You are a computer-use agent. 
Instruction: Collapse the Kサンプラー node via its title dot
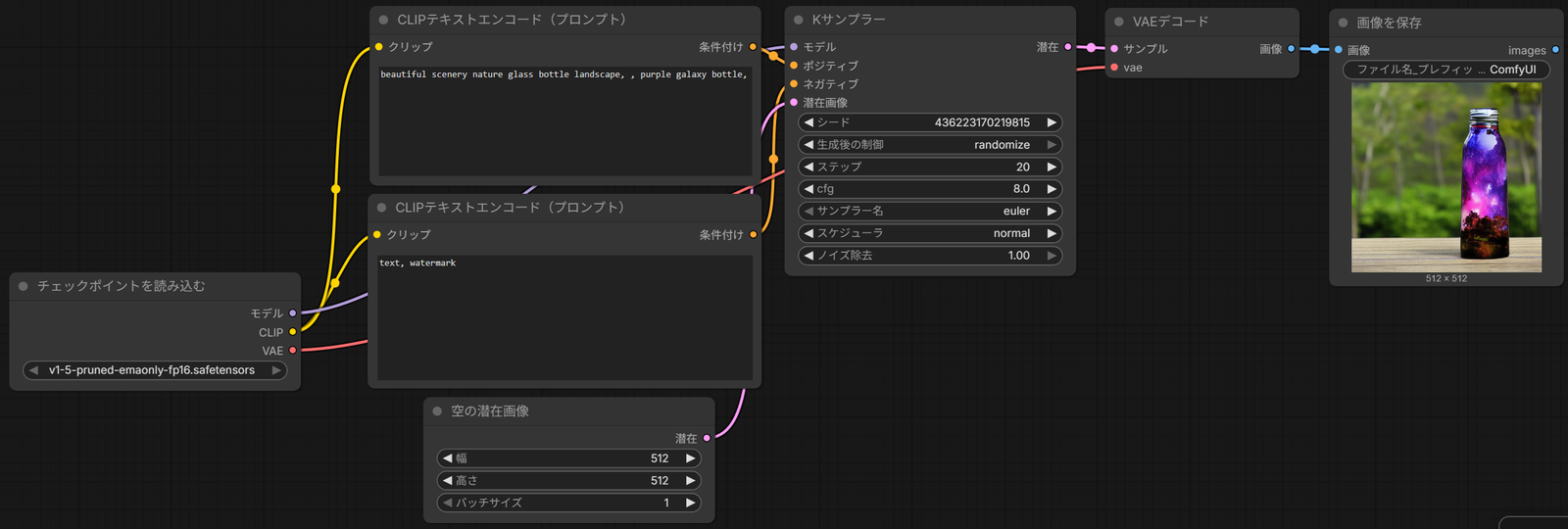[798, 20]
